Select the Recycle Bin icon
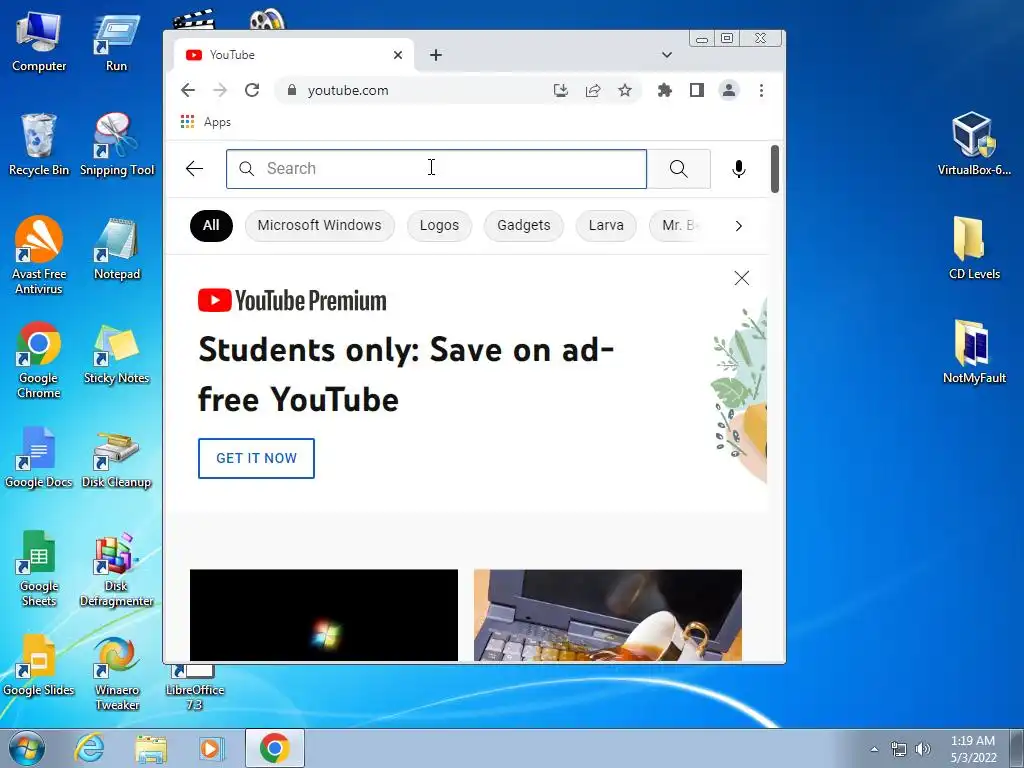Screen dimensions: 1024x768 click(39, 145)
